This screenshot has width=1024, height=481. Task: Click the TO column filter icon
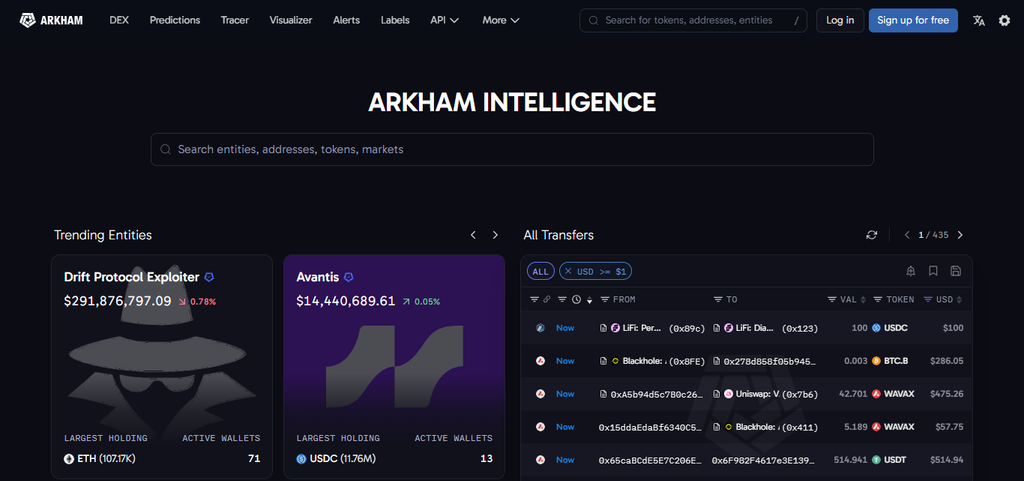tap(718, 300)
